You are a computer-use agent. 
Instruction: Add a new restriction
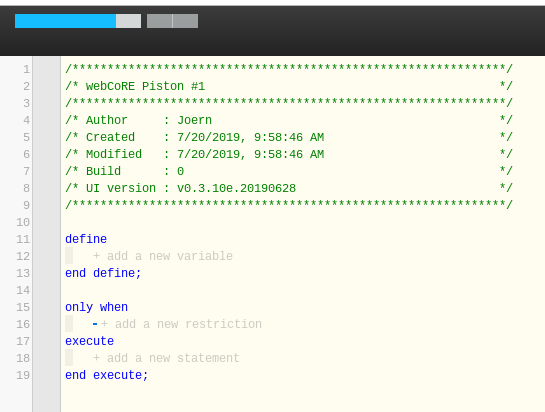point(181,324)
